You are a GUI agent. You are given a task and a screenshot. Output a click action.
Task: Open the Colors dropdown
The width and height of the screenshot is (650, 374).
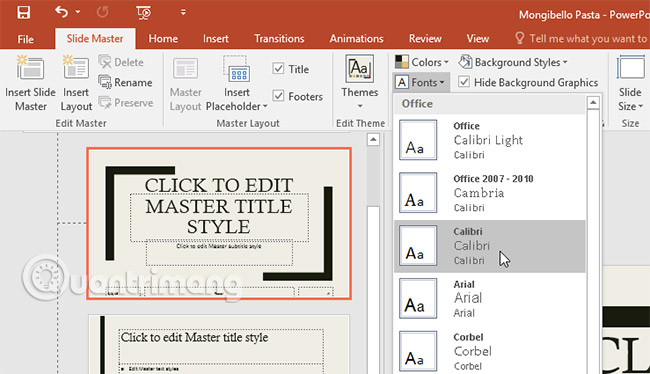pyautogui.click(x=422, y=62)
